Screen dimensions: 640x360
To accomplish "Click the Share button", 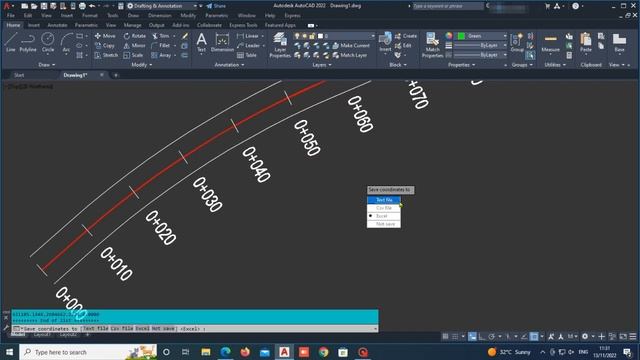I will point(216,6).
